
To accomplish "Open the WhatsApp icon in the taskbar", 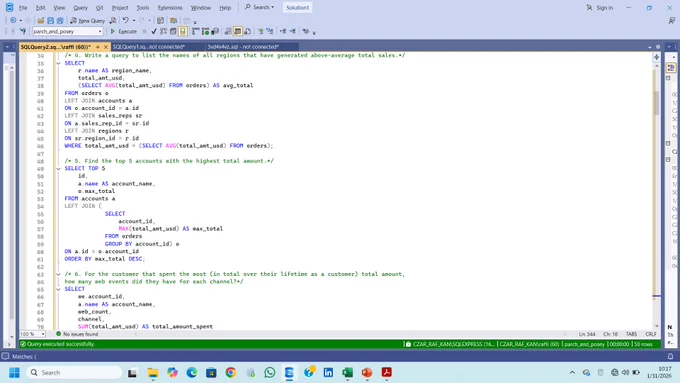I will point(270,373).
